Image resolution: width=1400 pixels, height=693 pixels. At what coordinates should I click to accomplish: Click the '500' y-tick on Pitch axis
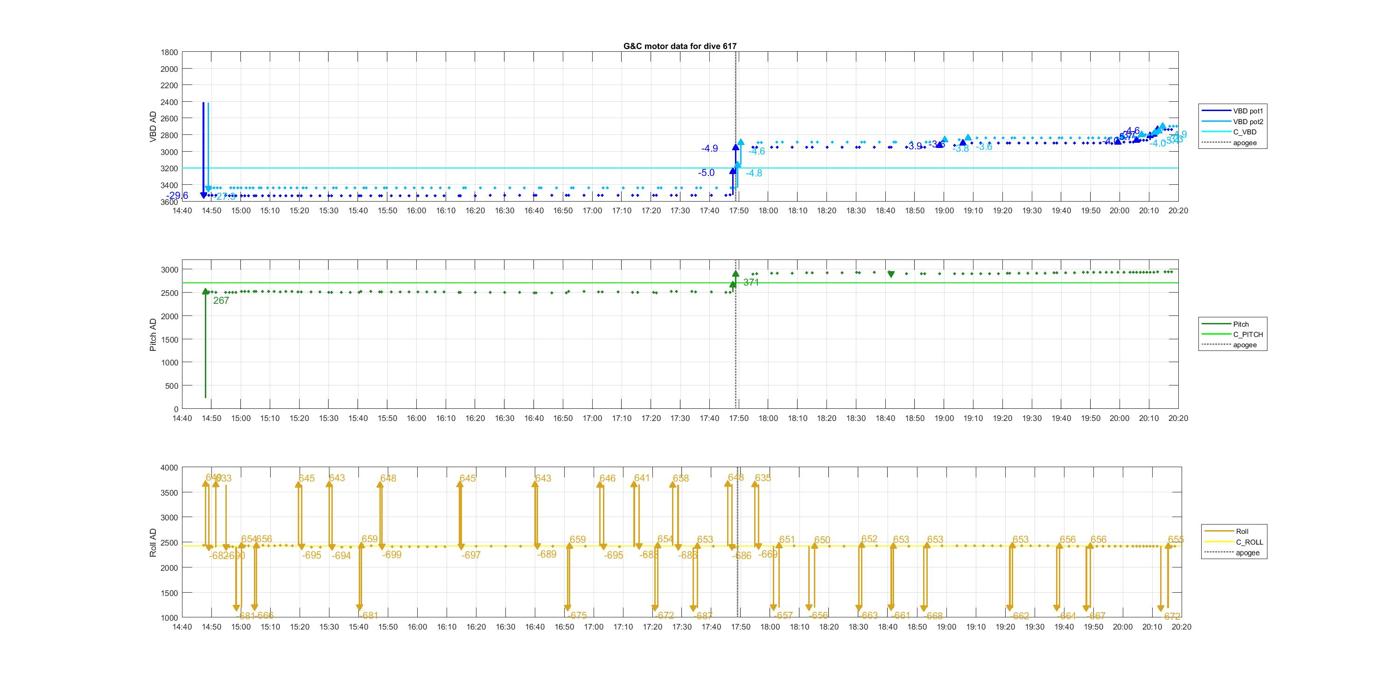172,386
